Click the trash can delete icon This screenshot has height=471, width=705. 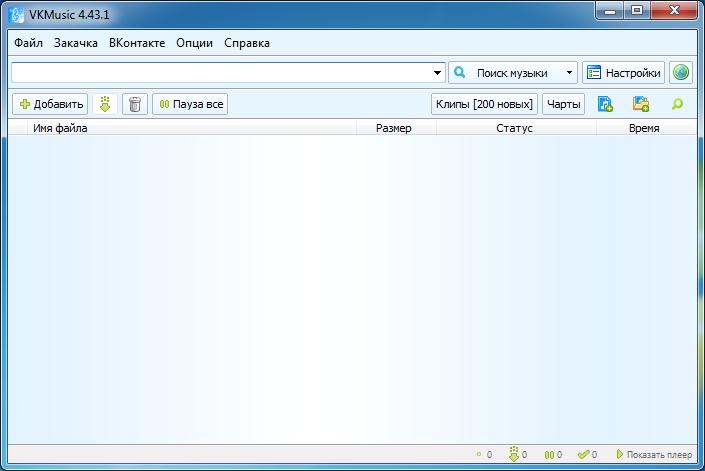pos(135,104)
